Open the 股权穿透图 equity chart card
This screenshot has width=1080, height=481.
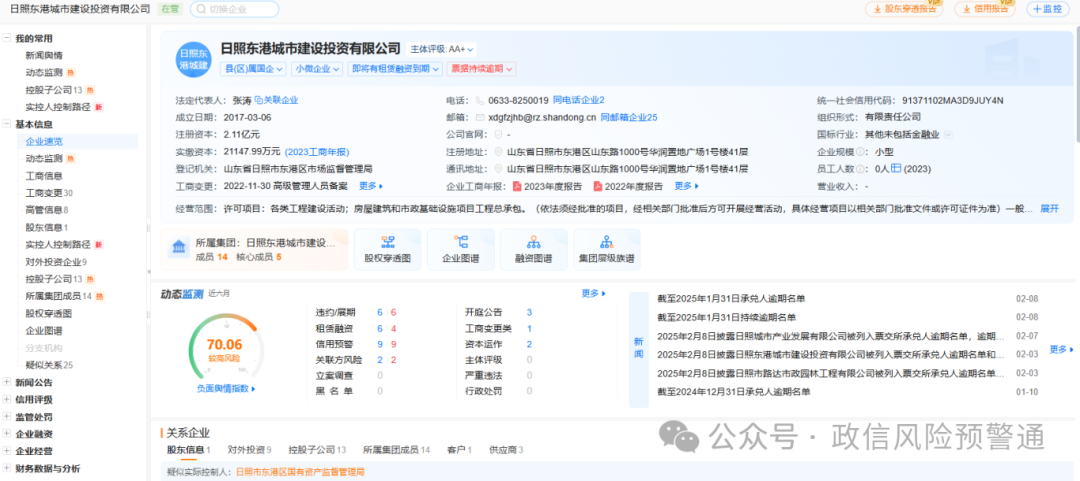tap(387, 249)
